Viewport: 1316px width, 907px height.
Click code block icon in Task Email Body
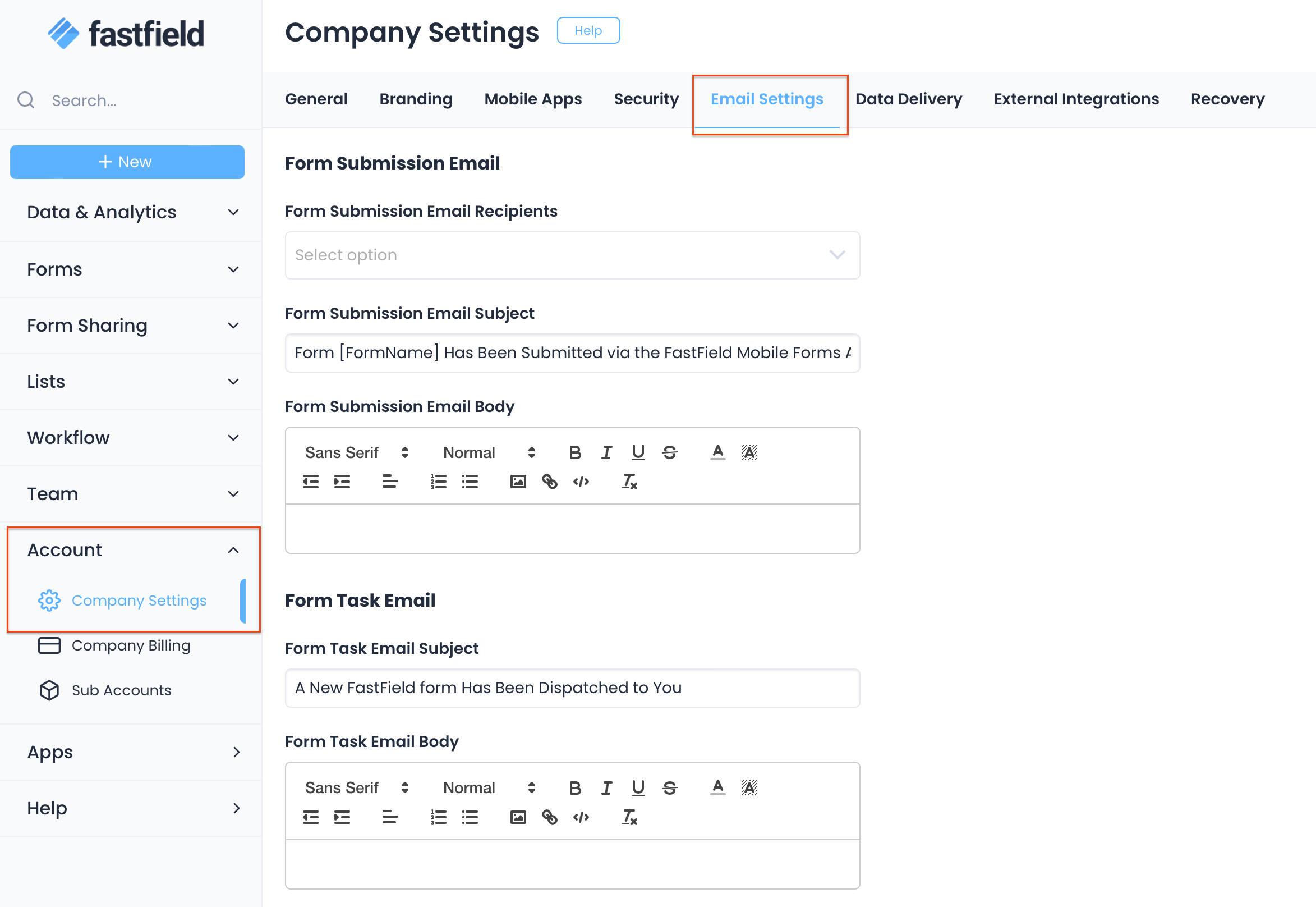click(581, 817)
